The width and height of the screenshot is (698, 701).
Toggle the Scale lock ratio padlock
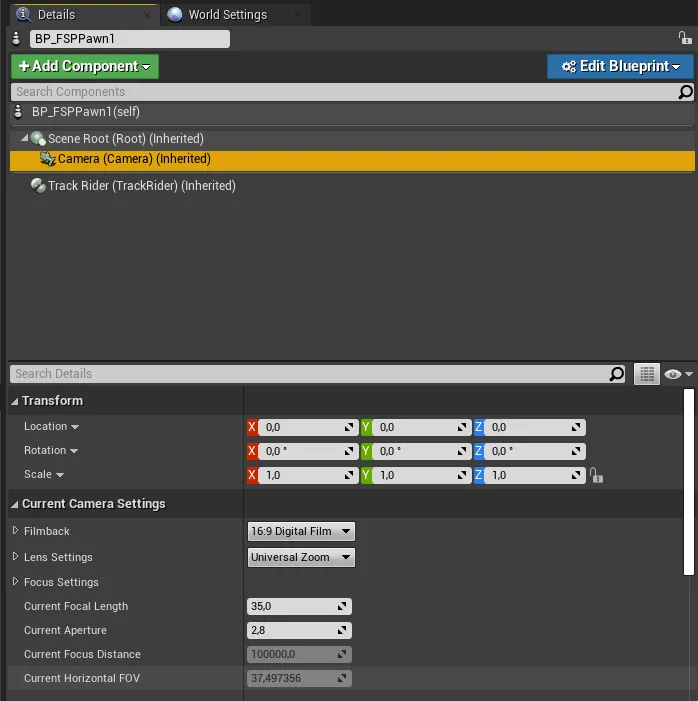[596, 476]
